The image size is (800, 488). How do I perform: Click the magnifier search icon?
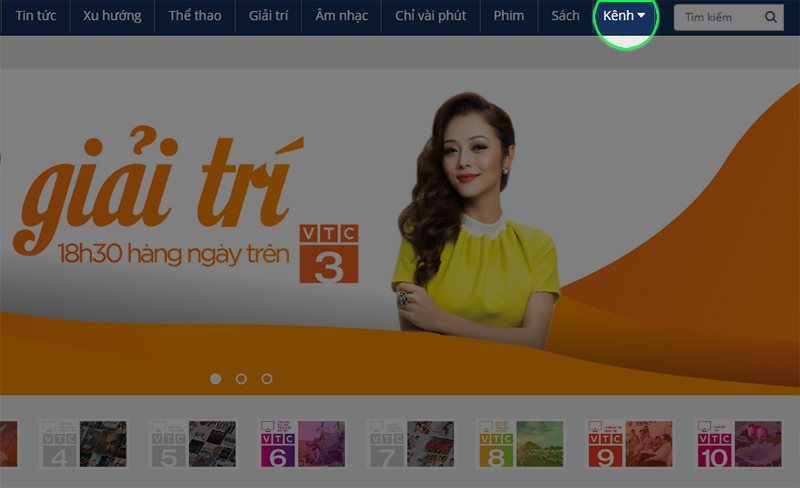point(771,17)
